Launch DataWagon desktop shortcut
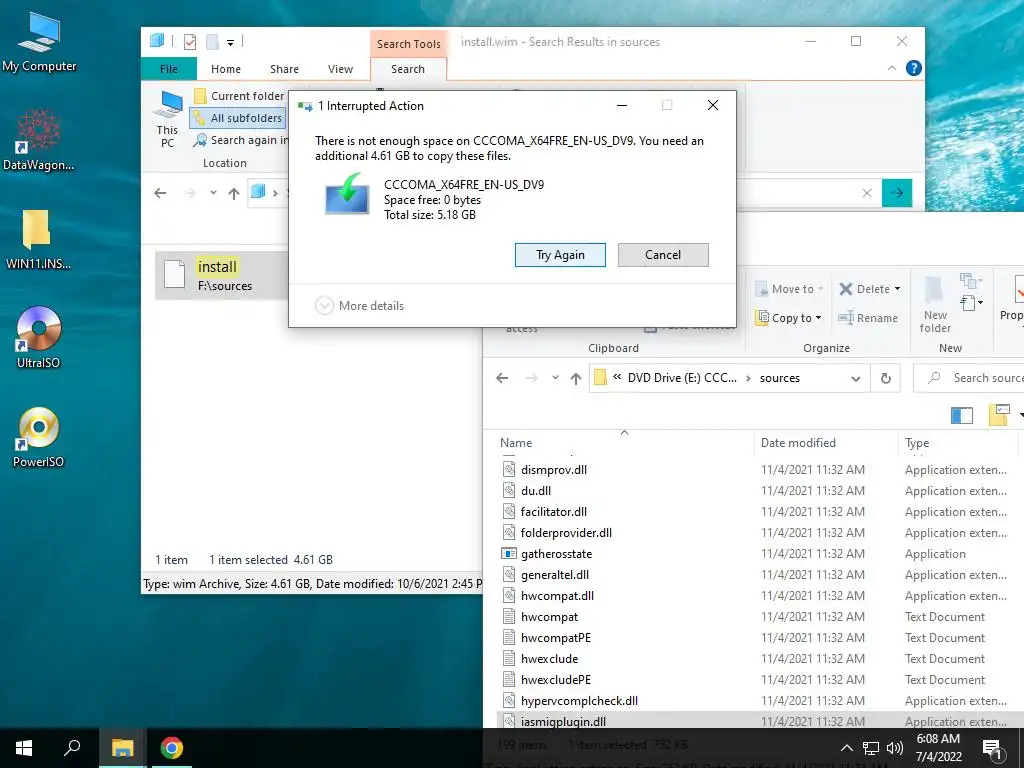The width and height of the screenshot is (1024, 768). [39, 140]
